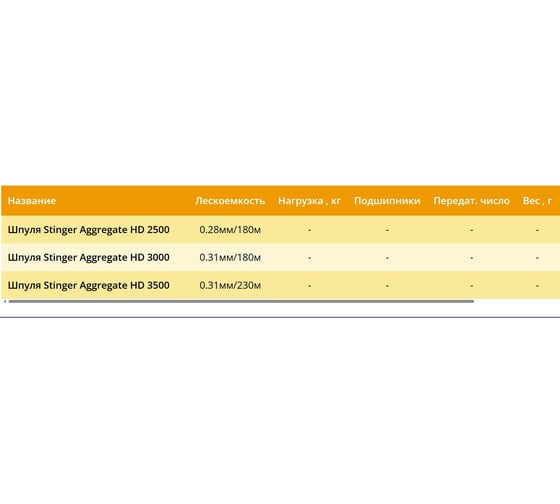Click the Название column header
Image resolution: width=560 pixels, height=504 pixels.
point(32,201)
